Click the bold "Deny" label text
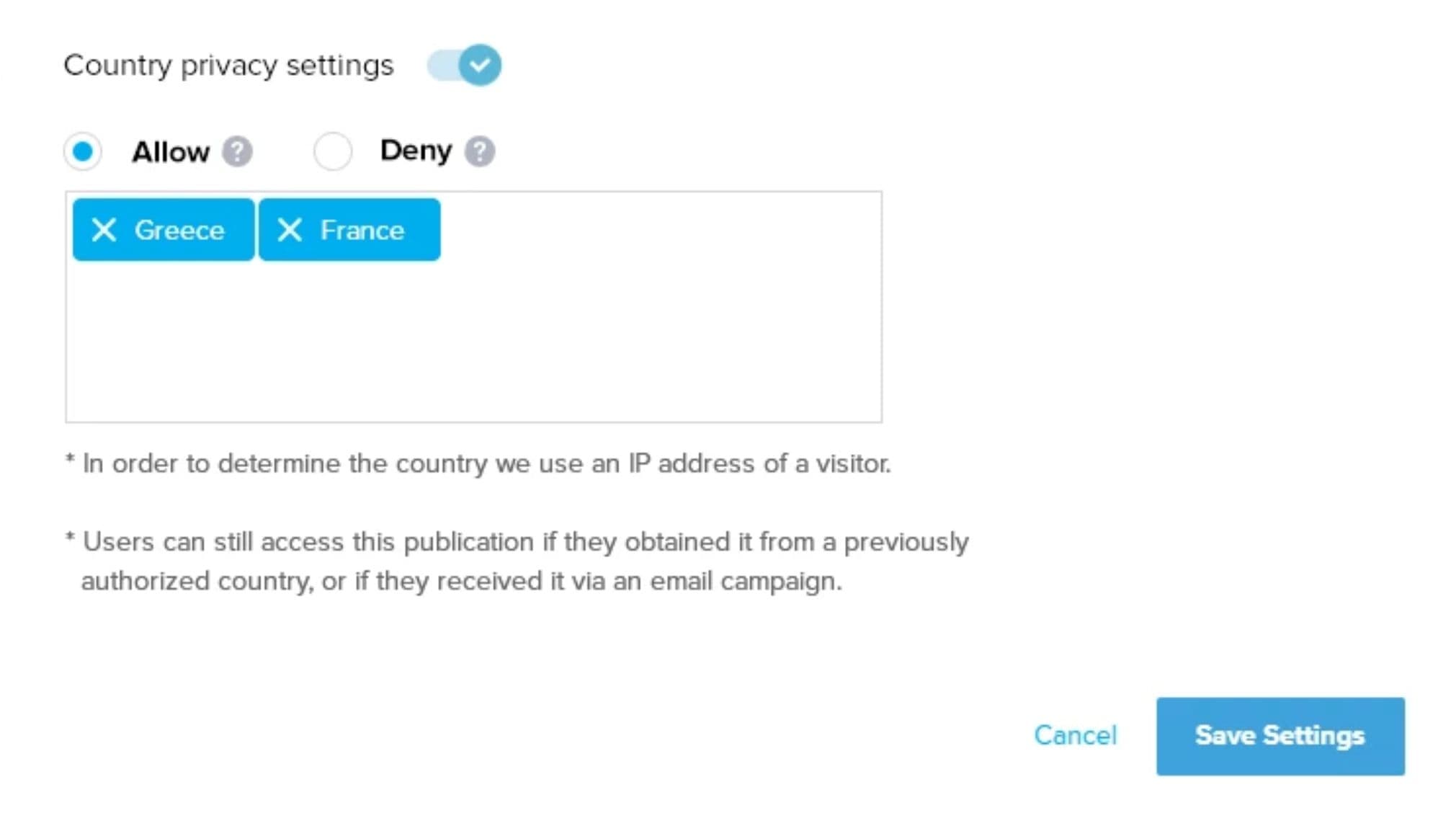 click(x=416, y=151)
